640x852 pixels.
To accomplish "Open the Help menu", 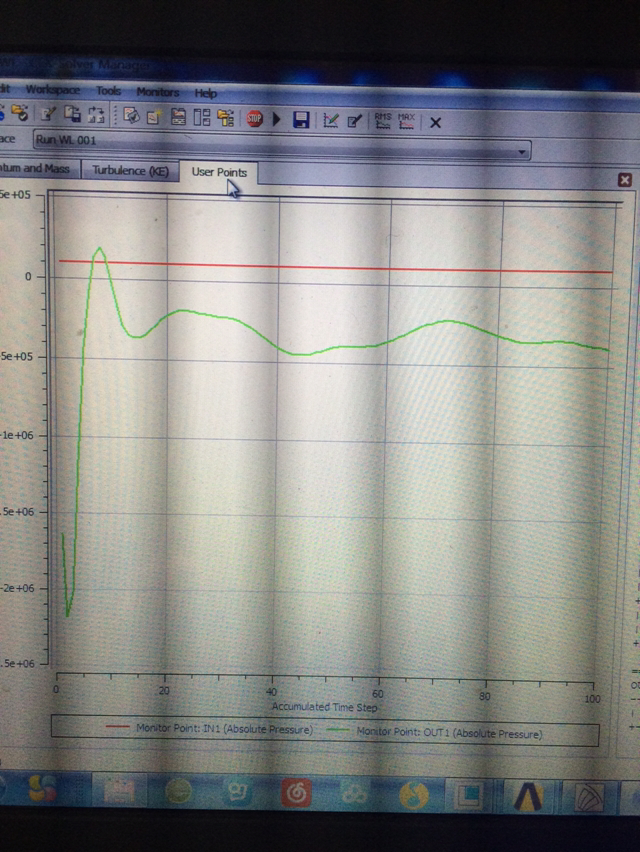I will pyautogui.click(x=205, y=93).
